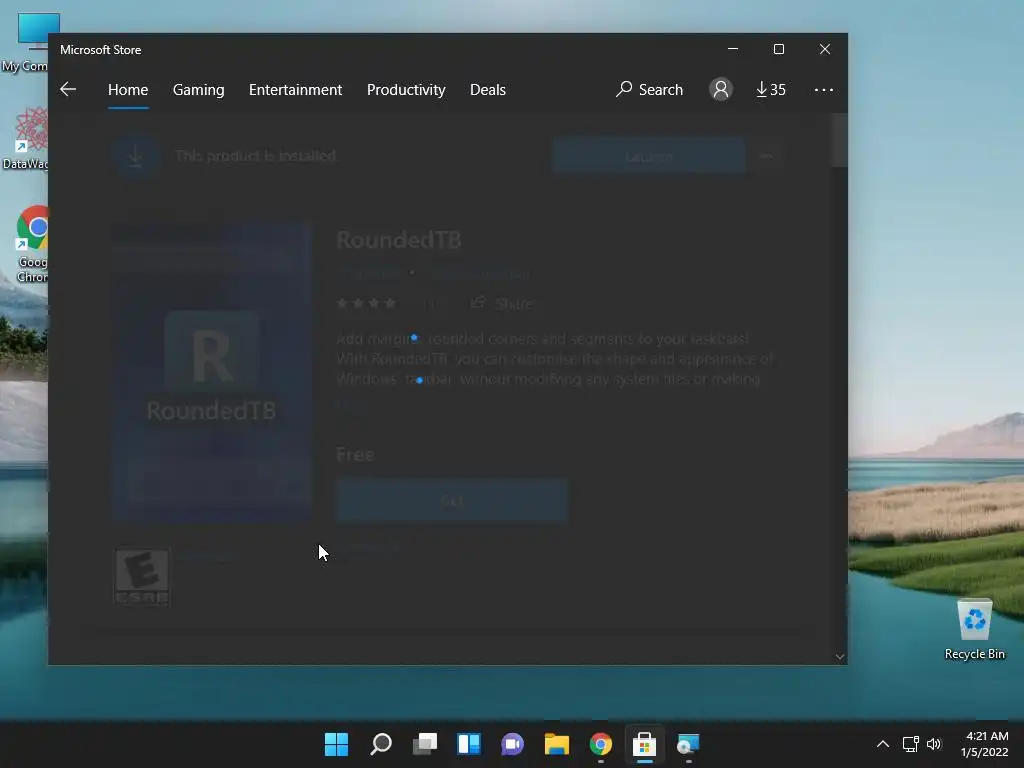Open the Windows Start menu
Viewport: 1024px width, 768px height.
click(336, 744)
